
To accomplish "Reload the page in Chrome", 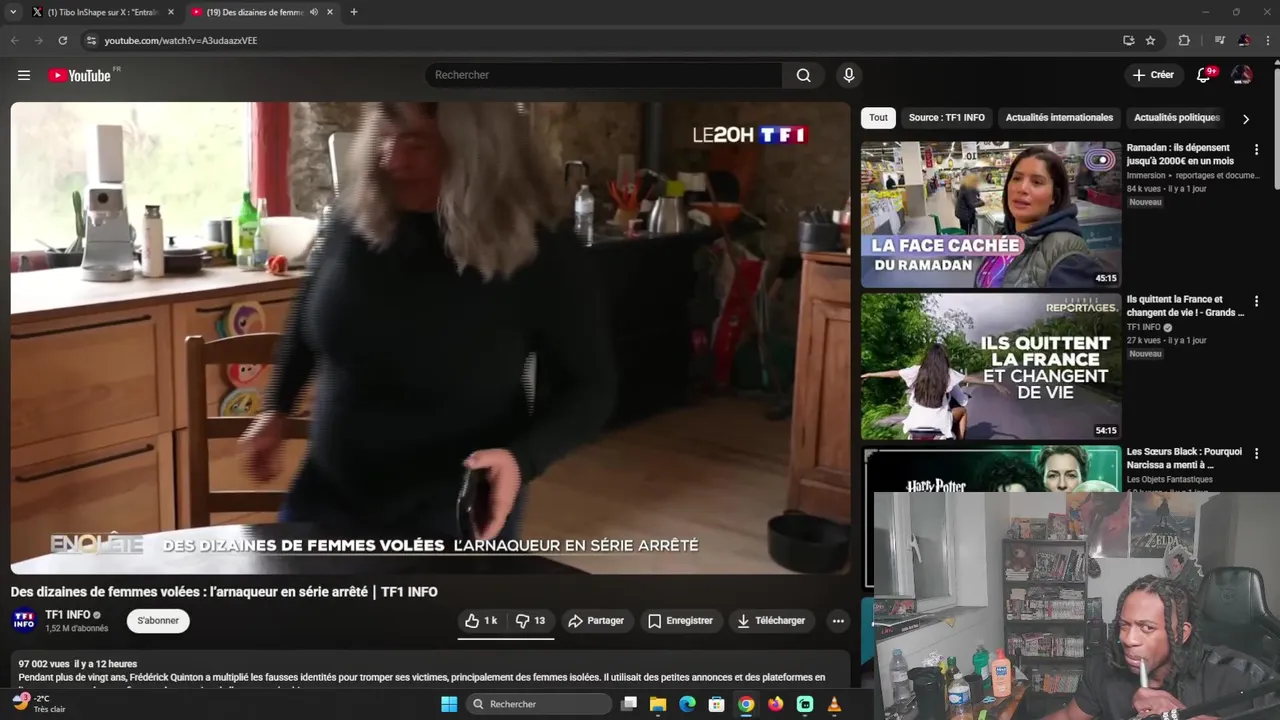I will pyautogui.click(x=62, y=40).
